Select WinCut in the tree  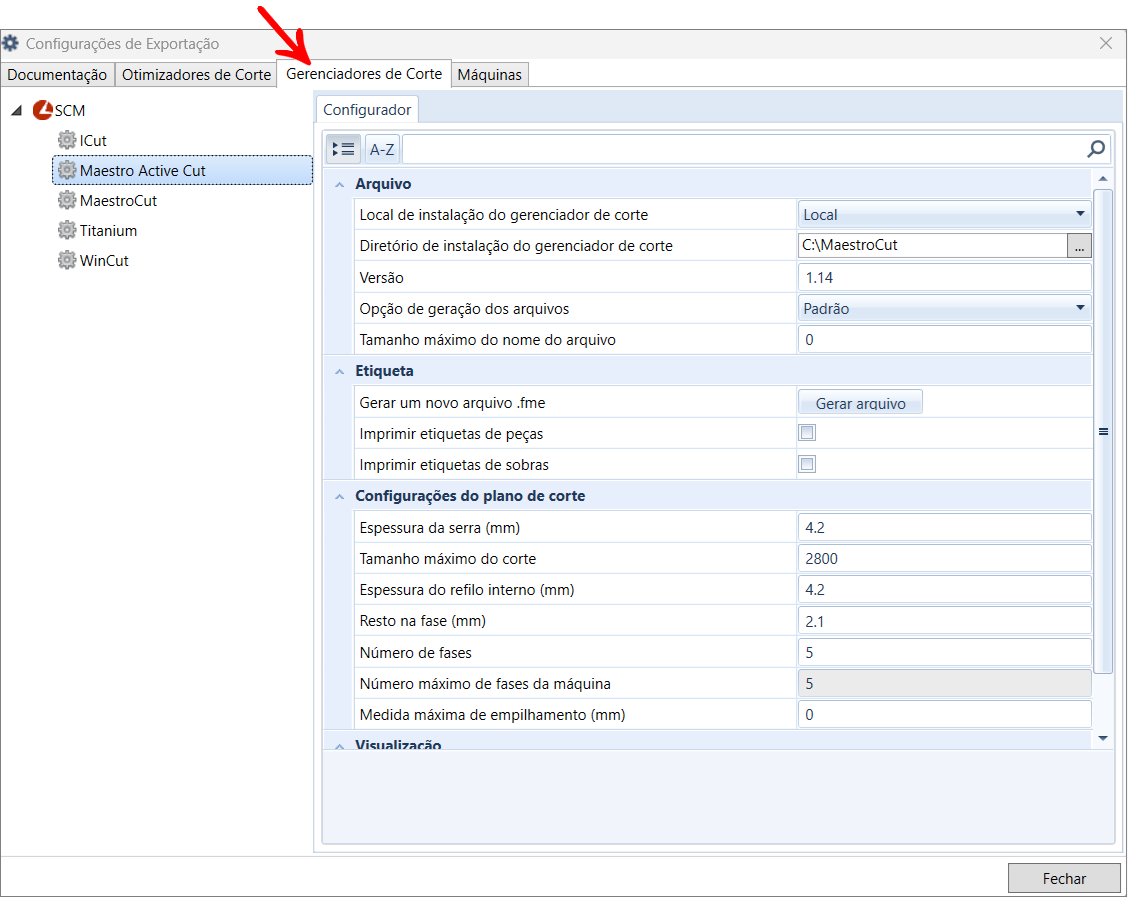tap(104, 261)
